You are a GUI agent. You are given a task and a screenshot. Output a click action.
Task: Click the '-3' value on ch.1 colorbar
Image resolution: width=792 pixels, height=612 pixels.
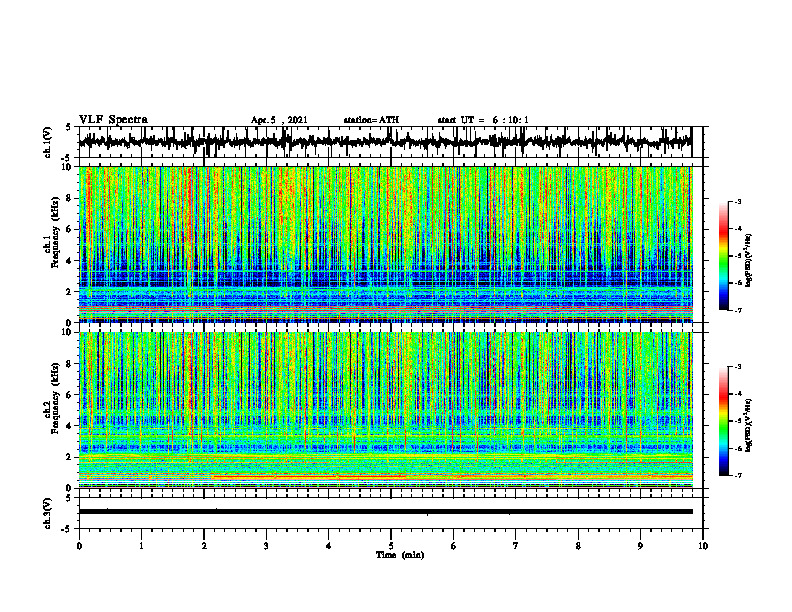[x=738, y=201]
